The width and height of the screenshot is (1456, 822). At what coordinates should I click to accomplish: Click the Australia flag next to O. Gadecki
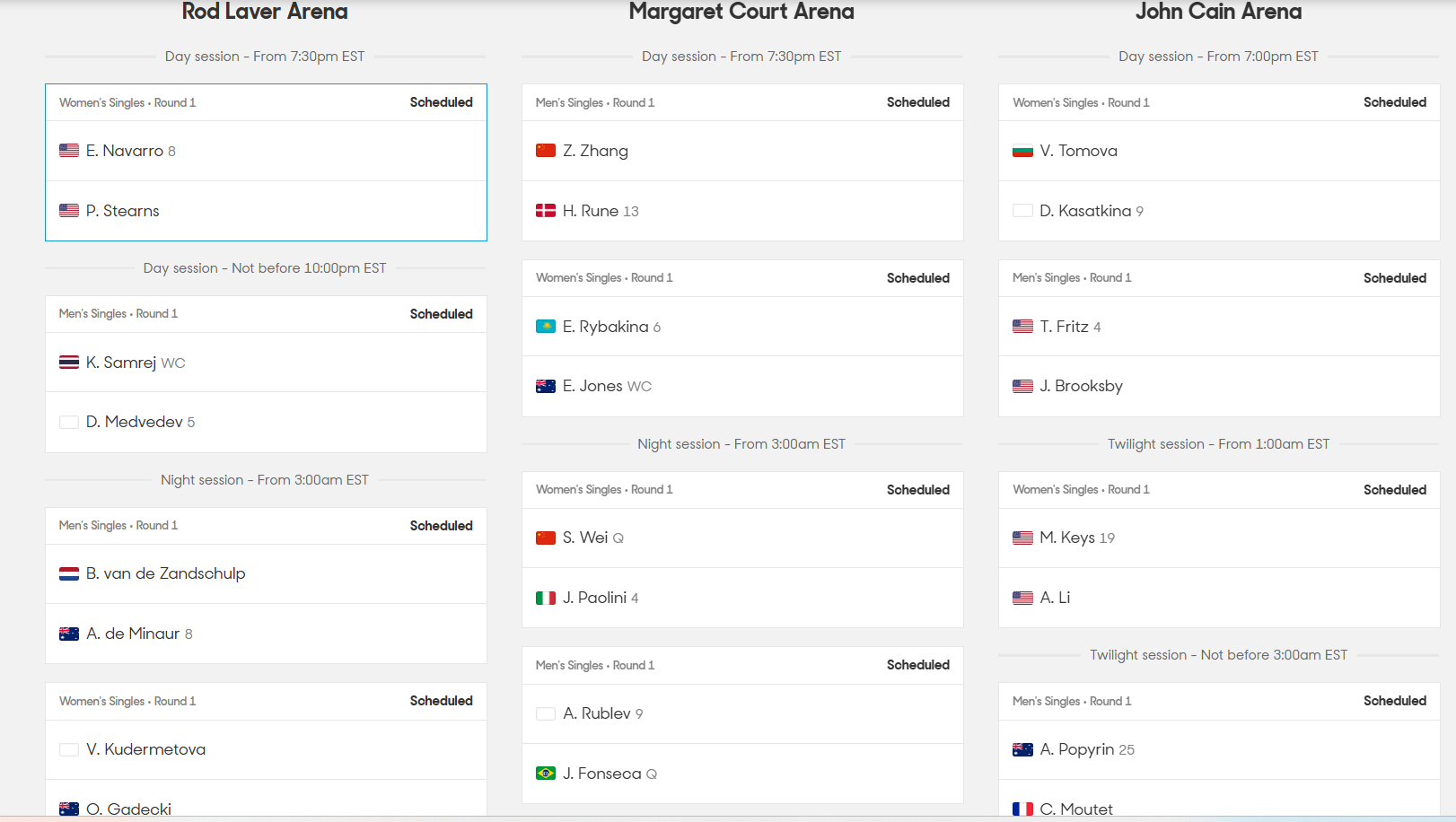tap(69, 809)
